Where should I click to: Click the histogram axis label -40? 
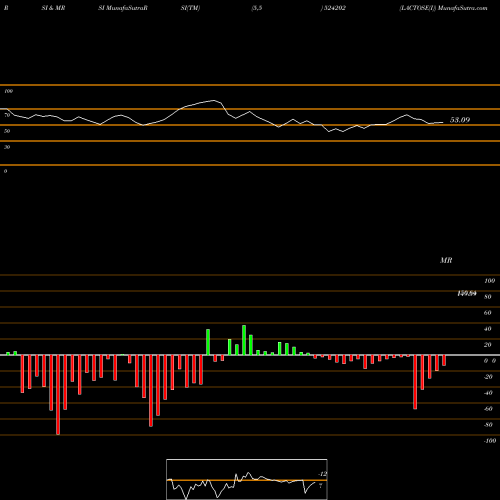click(x=488, y=393)
